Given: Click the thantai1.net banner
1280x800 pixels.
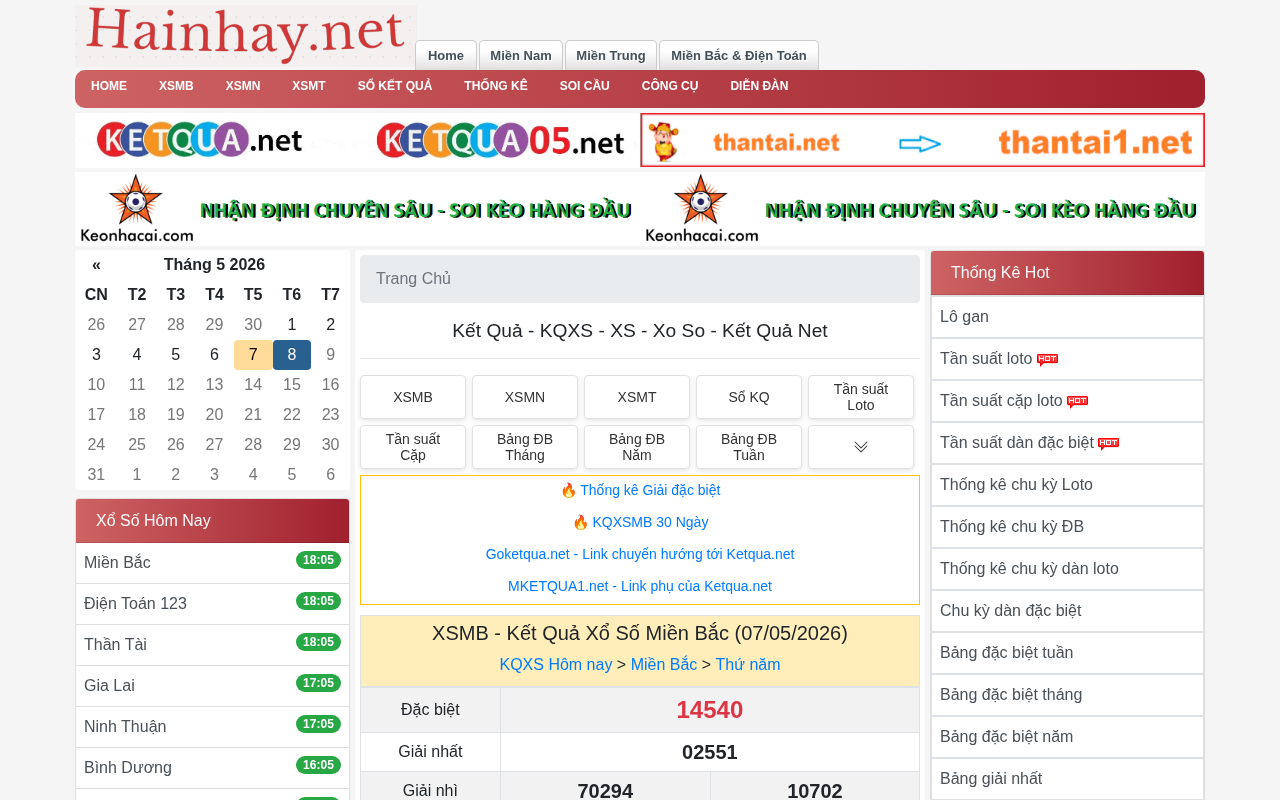Looking at the screenshot, I should click(x=922, y=140).
